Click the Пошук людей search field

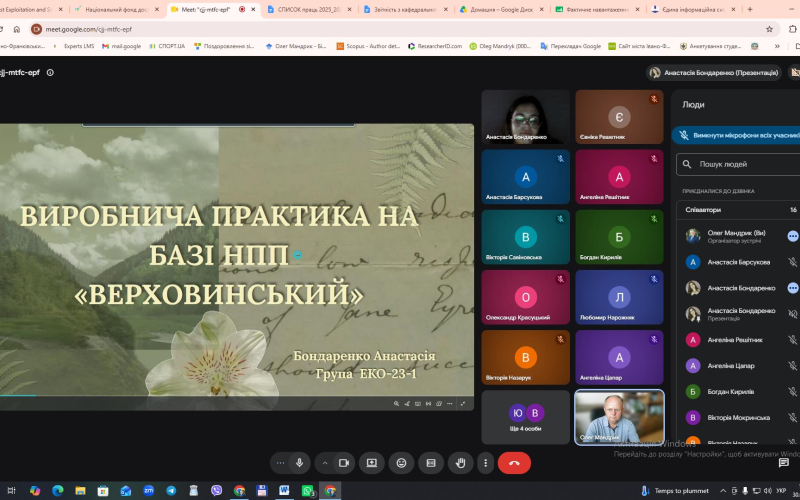739,164
